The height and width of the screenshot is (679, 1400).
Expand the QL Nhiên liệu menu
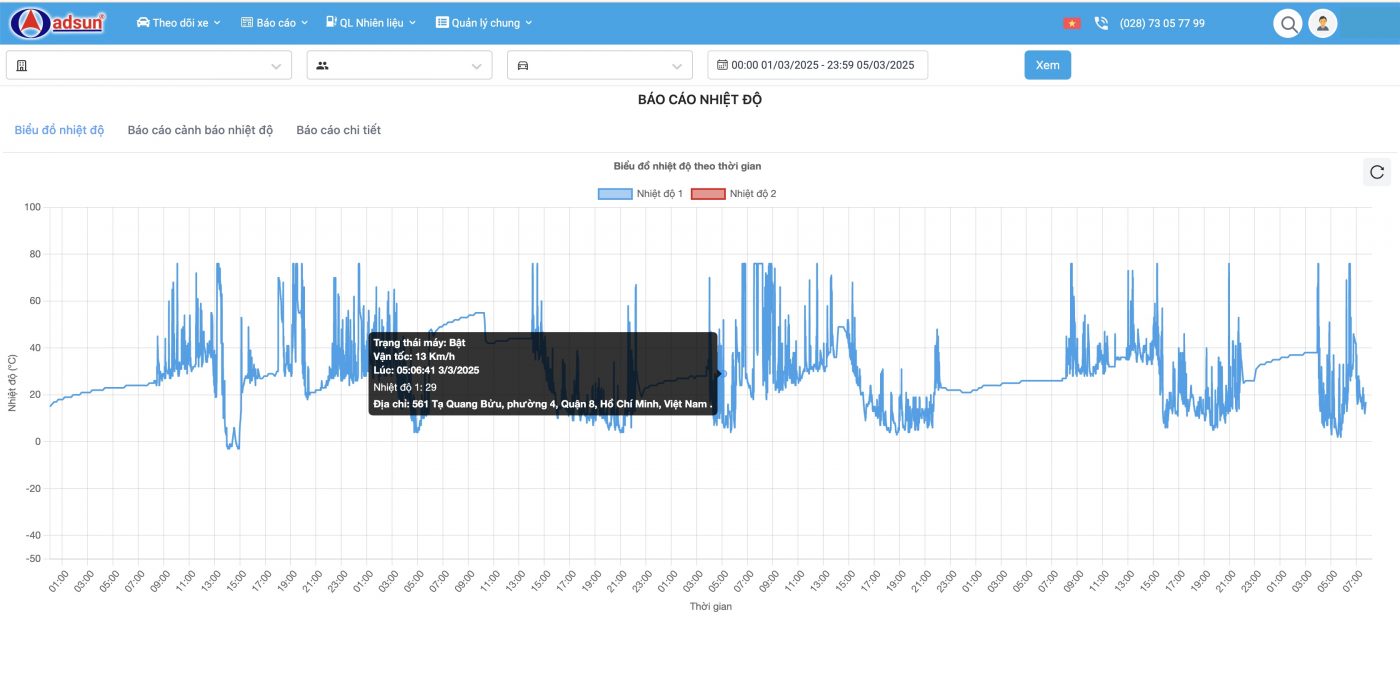[371, 23]
